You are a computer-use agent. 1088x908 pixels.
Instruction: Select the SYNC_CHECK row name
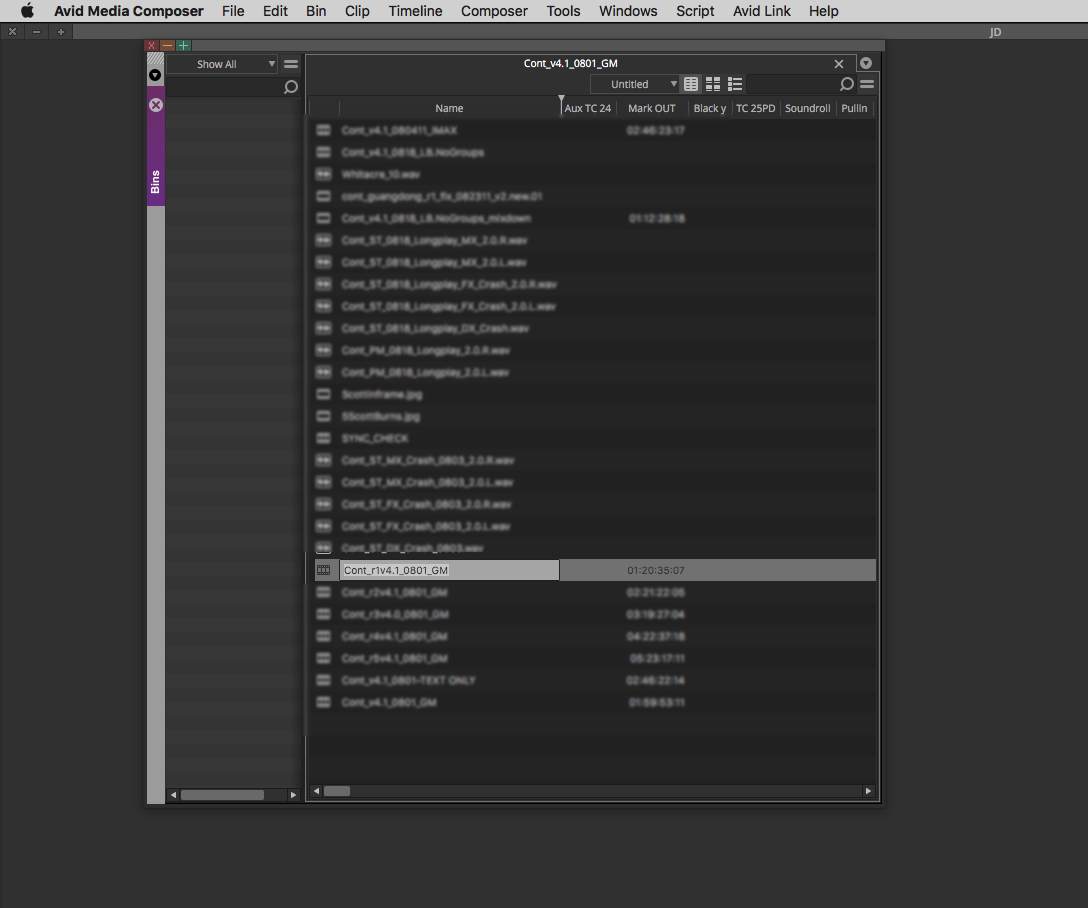coord(375,438)
